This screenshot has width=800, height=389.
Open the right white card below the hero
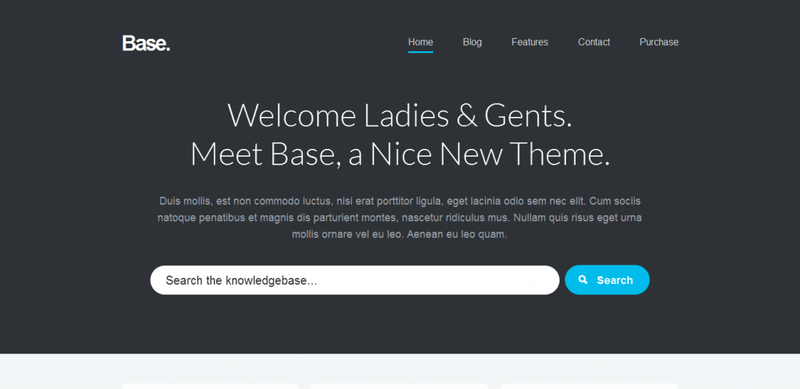click(589, 386)
